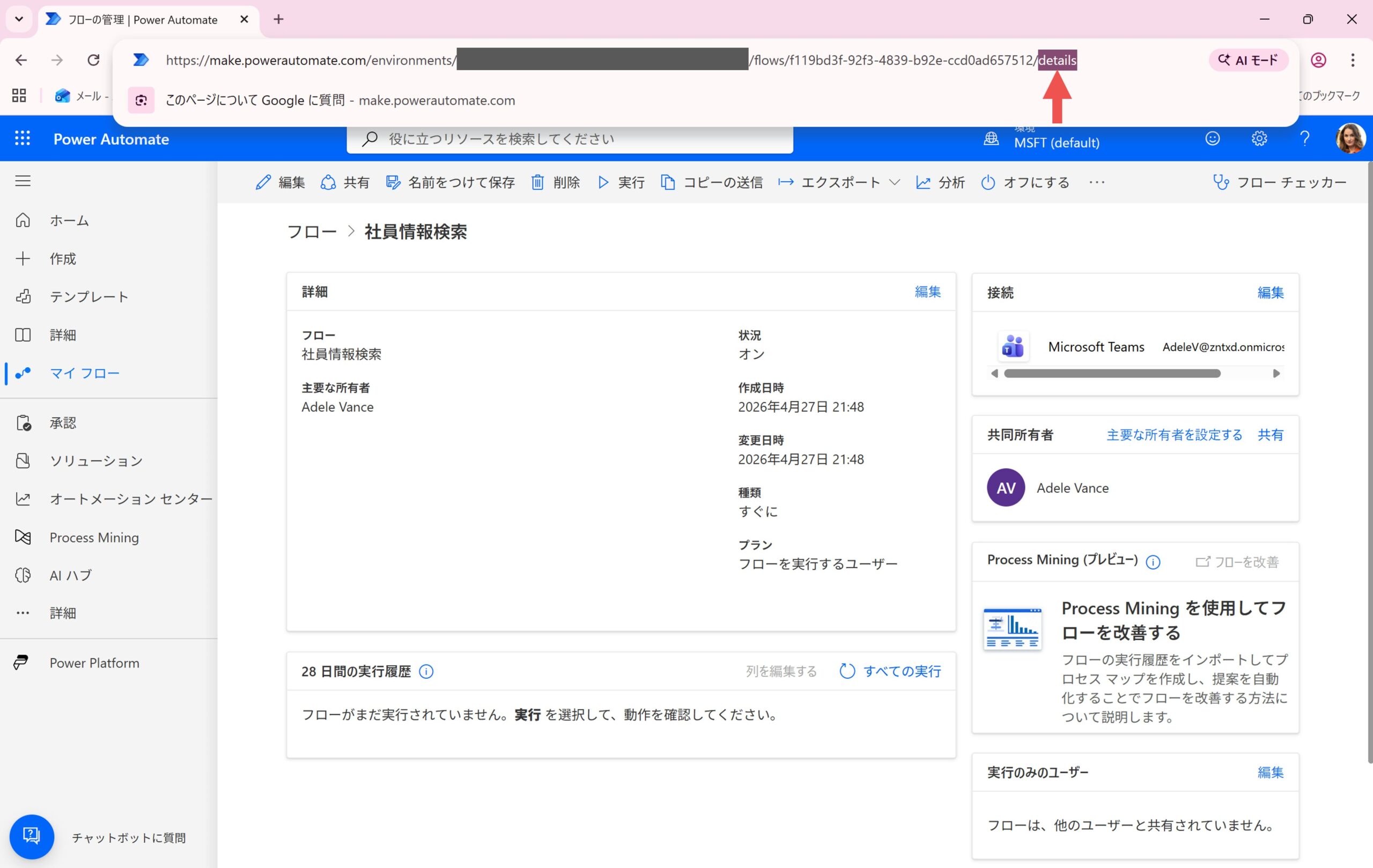Open the settings gear in the header
Viewport: 1373px width, 868px height.
(x=1259, y=138)
